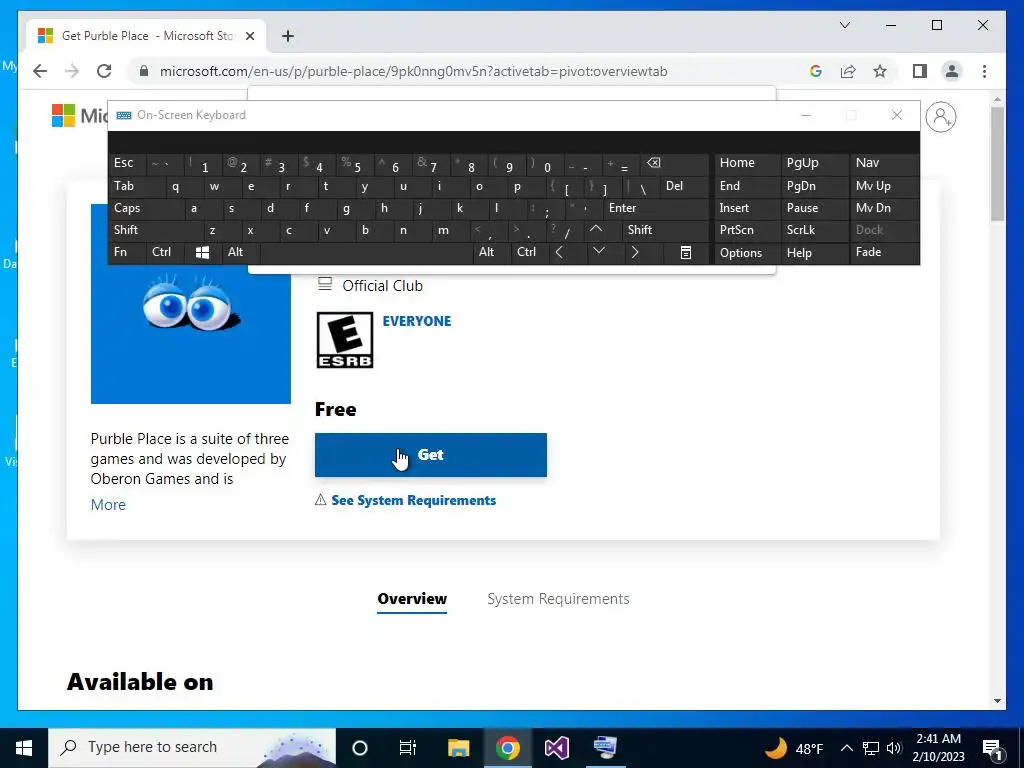1024x768 pixels.
Task: Open Visual Studio from the taskbar
Action: pos(556,748)
